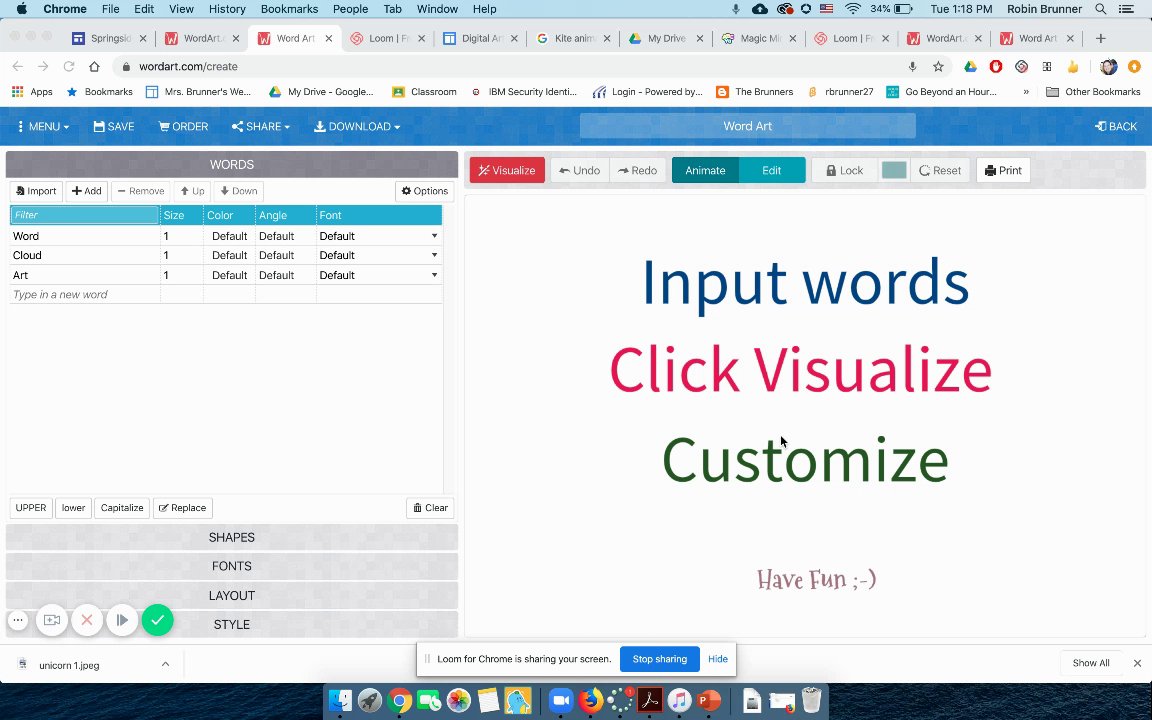
Task: Show All downloads
Action: 1090,663
